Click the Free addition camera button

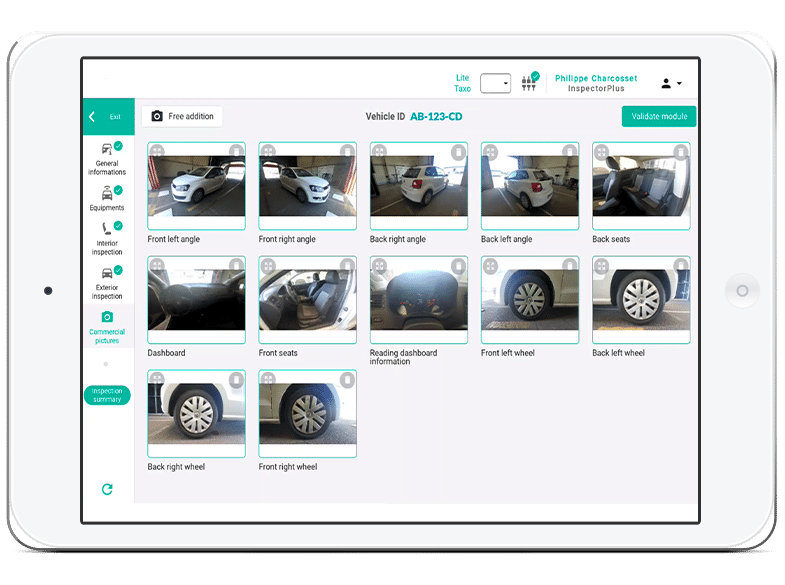(x=182, y=116)
